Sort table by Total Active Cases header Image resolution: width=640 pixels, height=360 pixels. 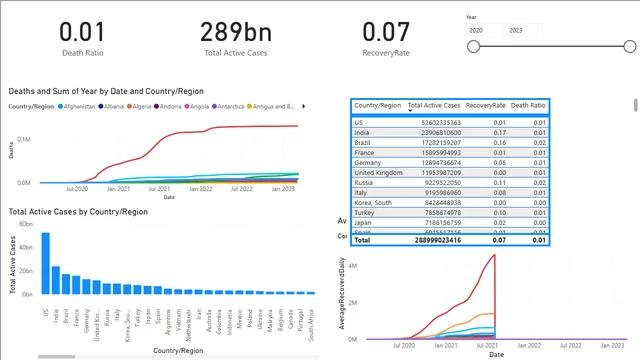point(434,105)
